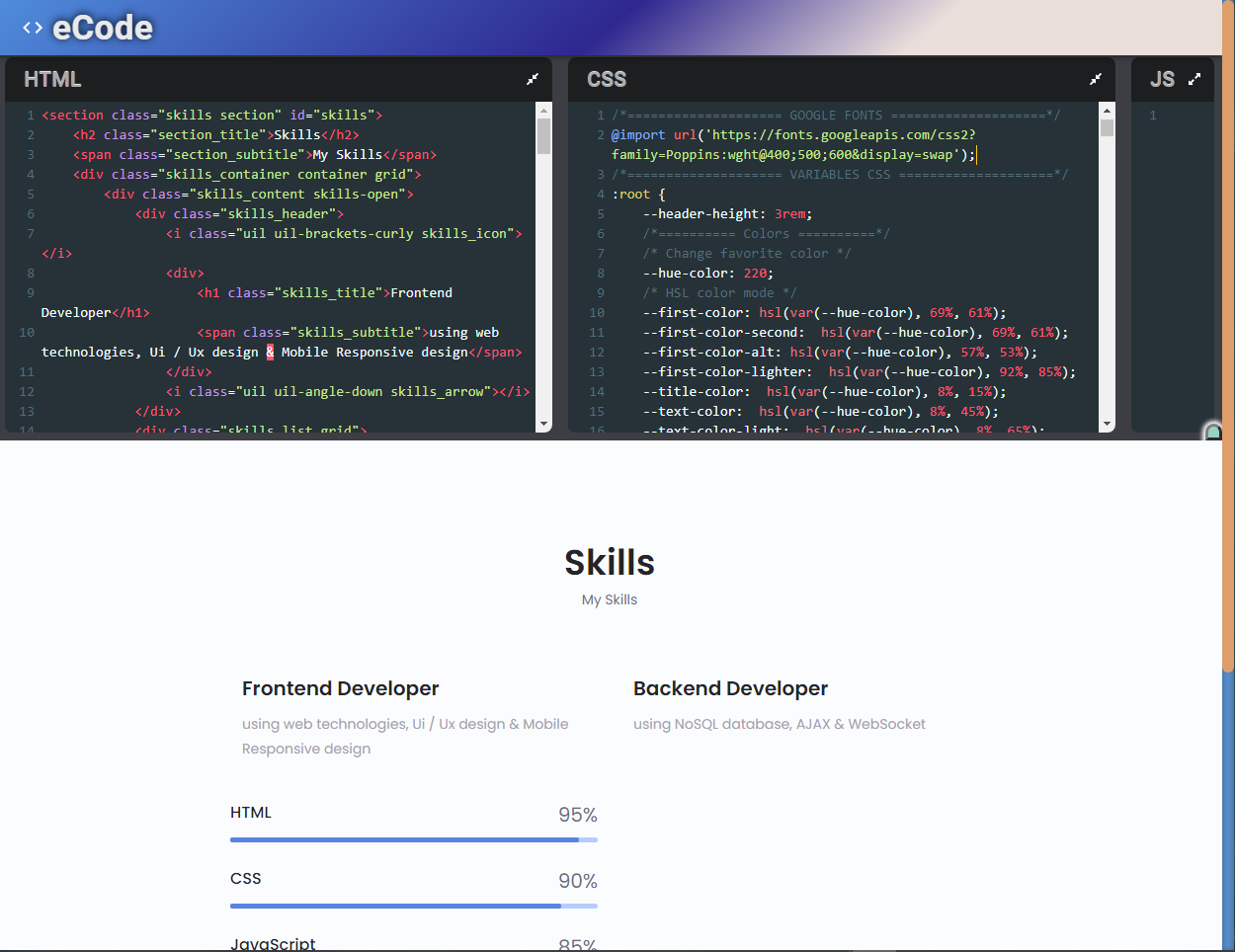Click the --hue-color: 220 line in CSS

click(x=707, y=274)
